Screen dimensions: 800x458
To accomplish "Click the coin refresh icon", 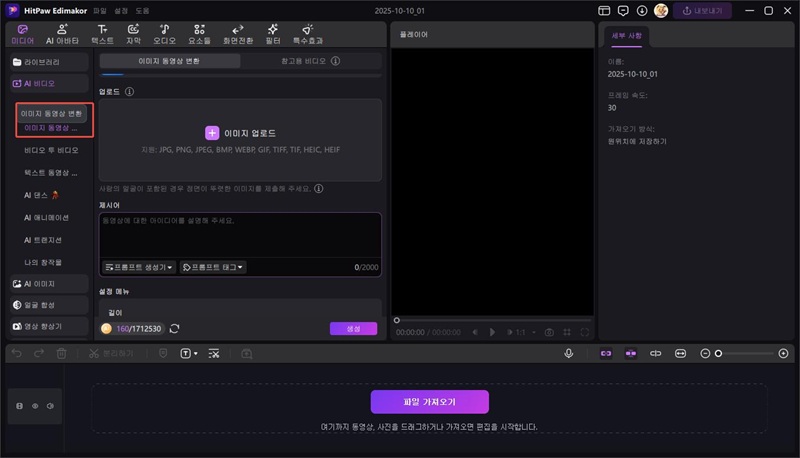I will [x=175, y=328].
